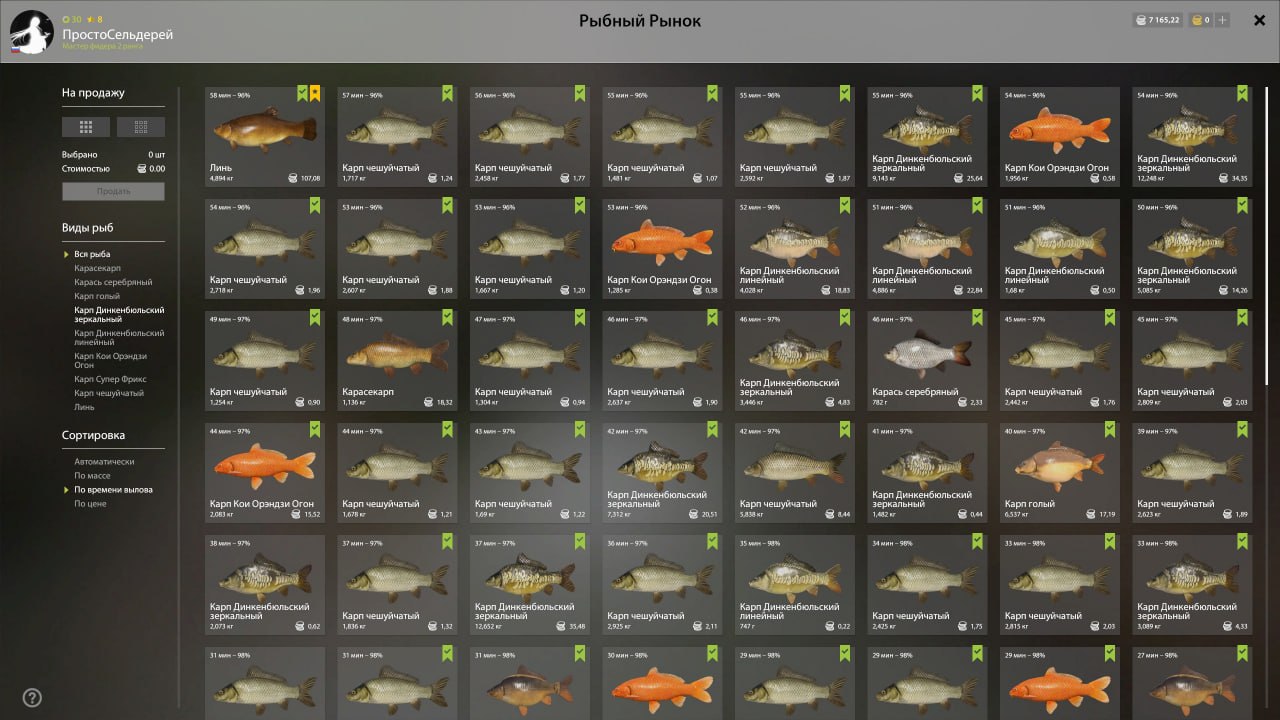
Task: Choose Автоматически sorting option
Action: pyautogui.click(x=104, y=462)
